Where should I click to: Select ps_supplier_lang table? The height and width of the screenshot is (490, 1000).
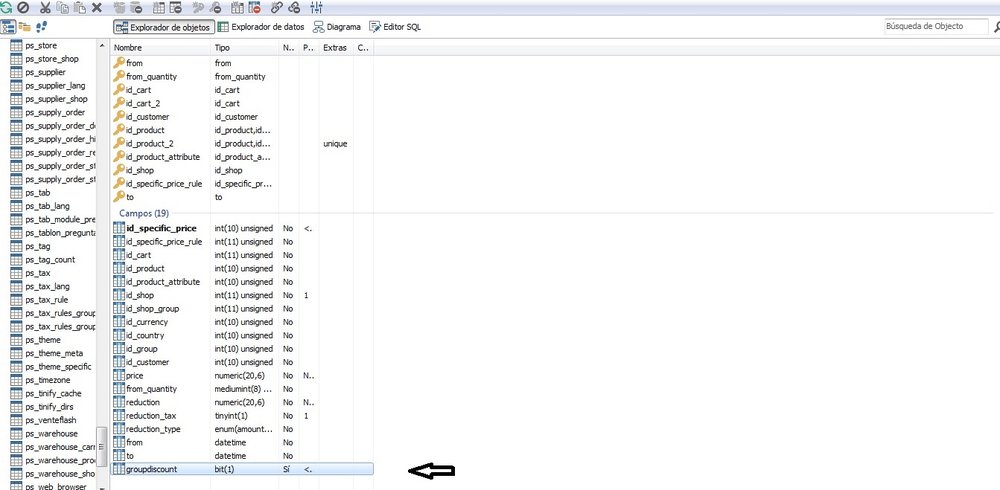55,86
